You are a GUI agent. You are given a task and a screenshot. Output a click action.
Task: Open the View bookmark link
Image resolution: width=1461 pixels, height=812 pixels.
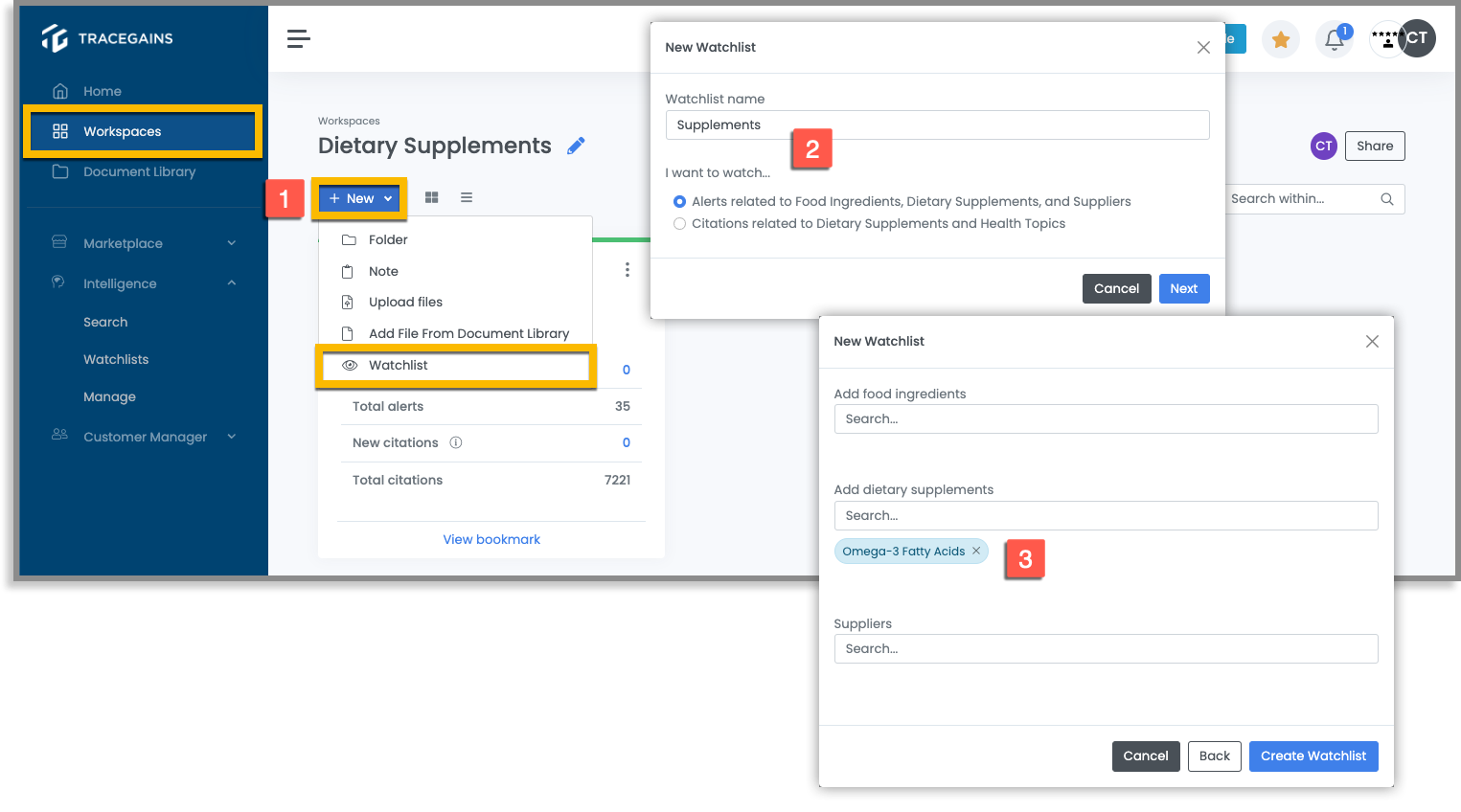[491, 539]
